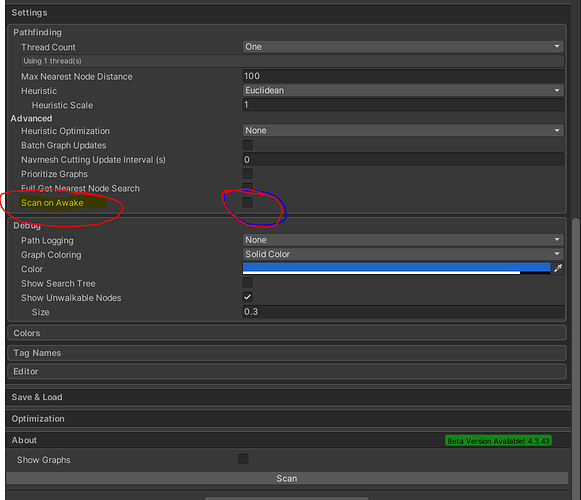Screen dimensions: 581x500
Task: Click the Scan button
Action: 287,479
